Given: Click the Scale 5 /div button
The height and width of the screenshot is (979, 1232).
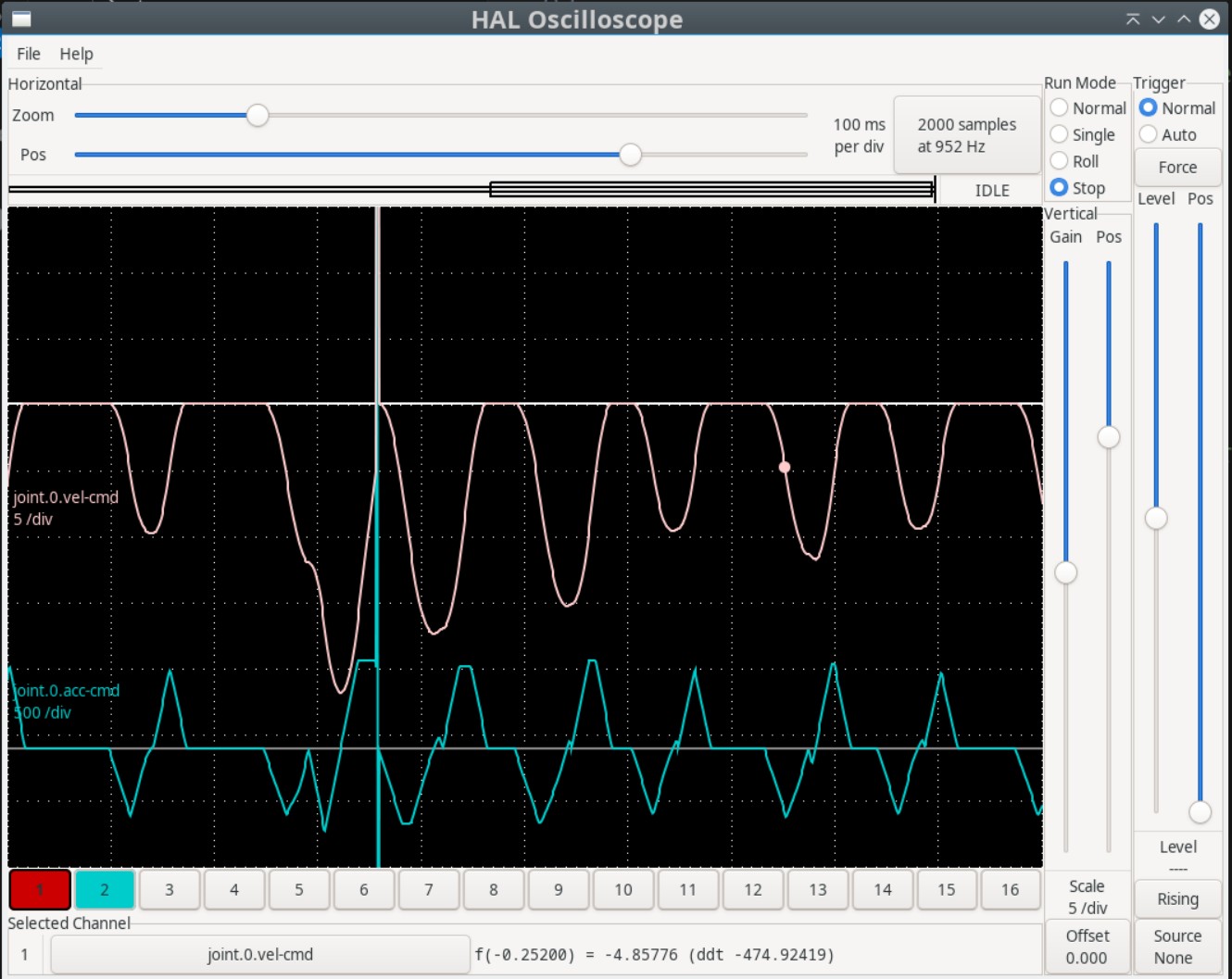Looking at the screenshot, I should [x=1087, y=897].
